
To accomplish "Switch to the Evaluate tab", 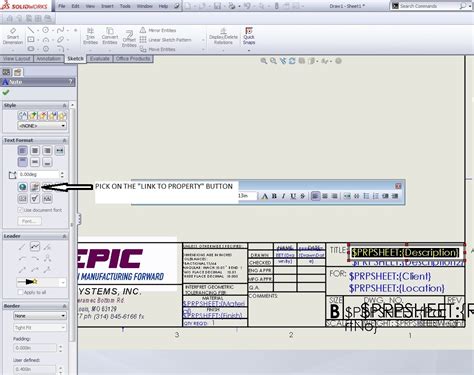I will (100, 59).
